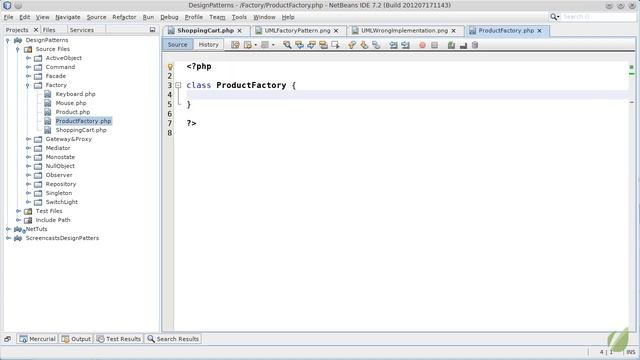
Task: Click Shift Line Left icon
Action: (393, 45)
